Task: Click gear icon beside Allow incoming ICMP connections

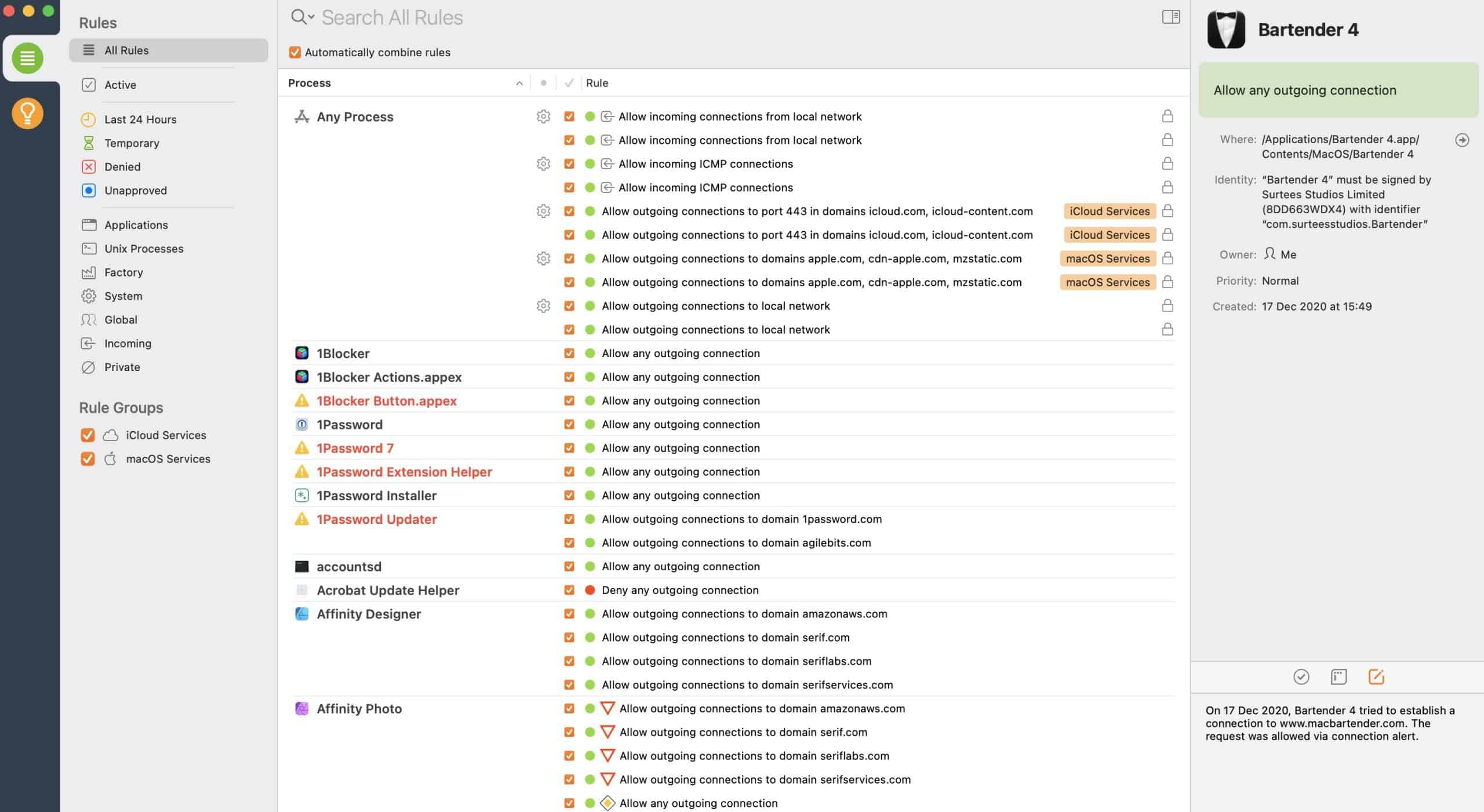Action: click(x=543, y=164)
